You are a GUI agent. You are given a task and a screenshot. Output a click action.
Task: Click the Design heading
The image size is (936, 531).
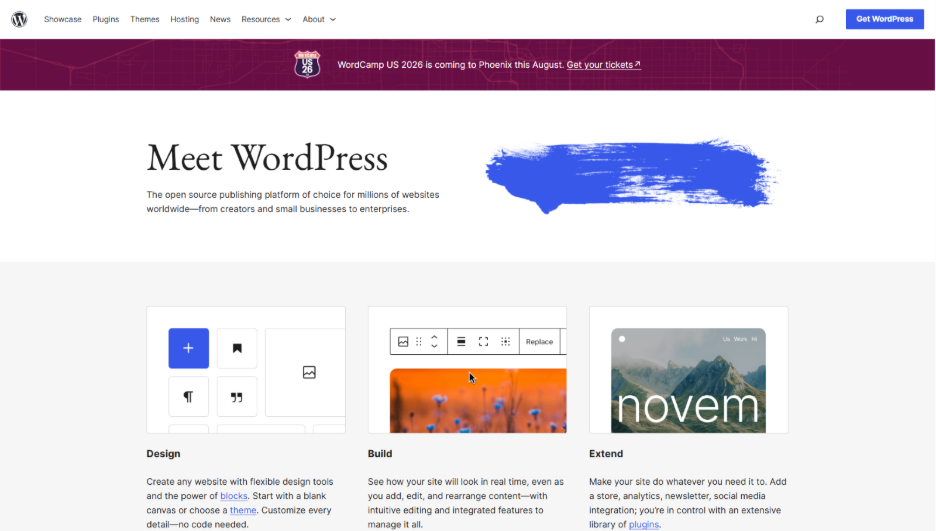pyautogui.click(x=164, y=453)
